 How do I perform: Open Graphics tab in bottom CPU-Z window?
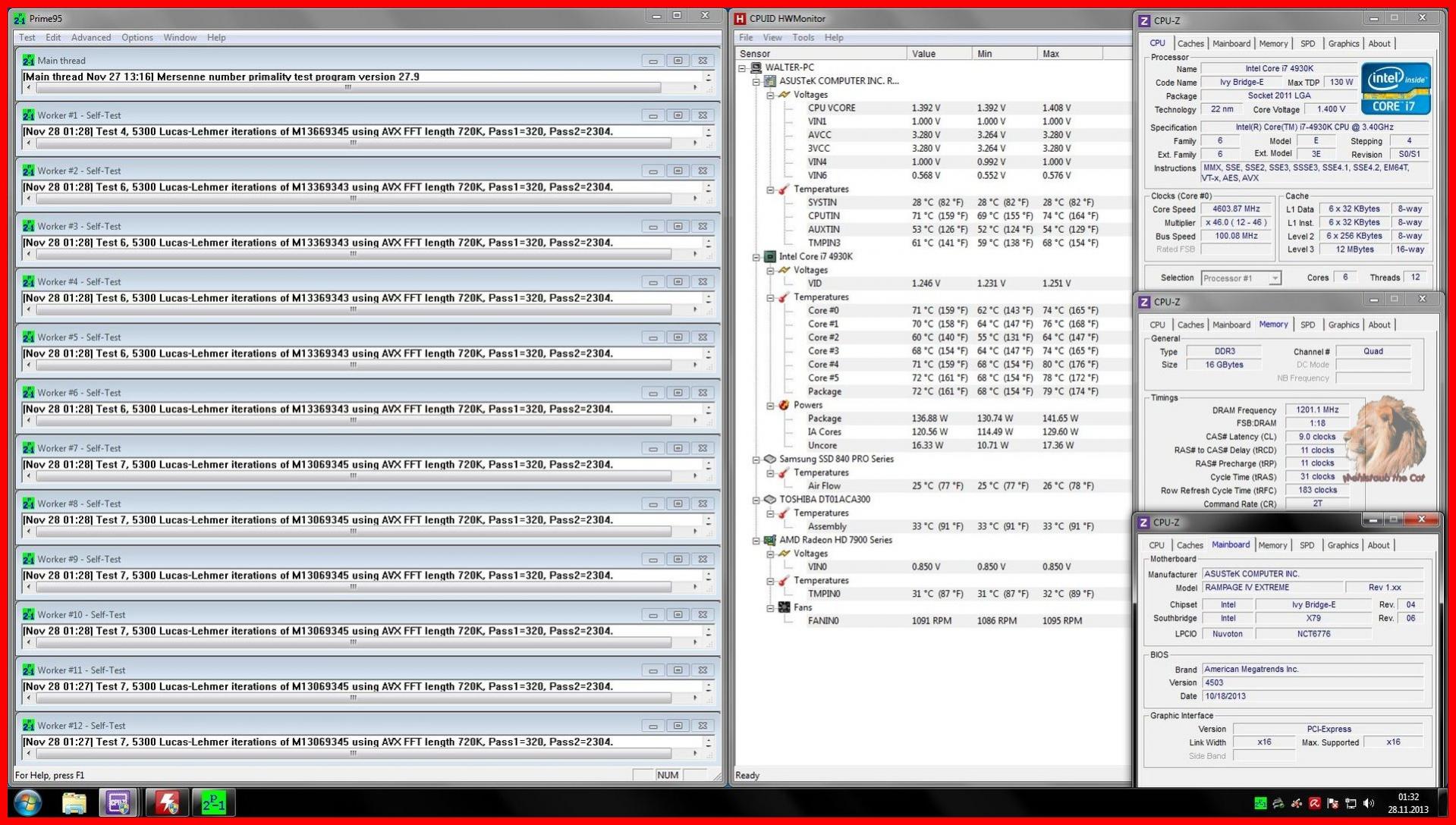tap(1343, 545)
